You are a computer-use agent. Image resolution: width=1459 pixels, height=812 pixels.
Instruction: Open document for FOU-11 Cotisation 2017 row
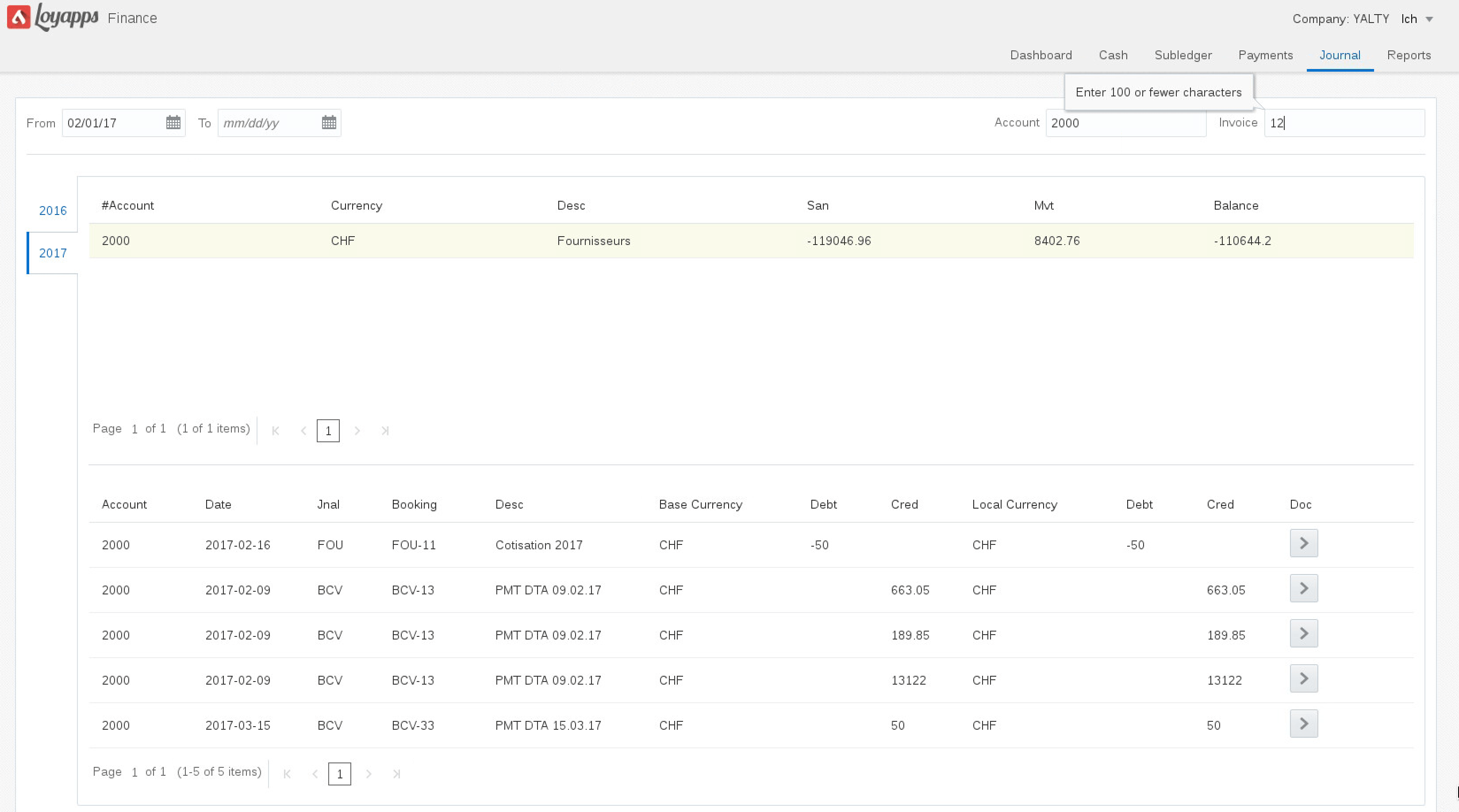click(1303, 543)
